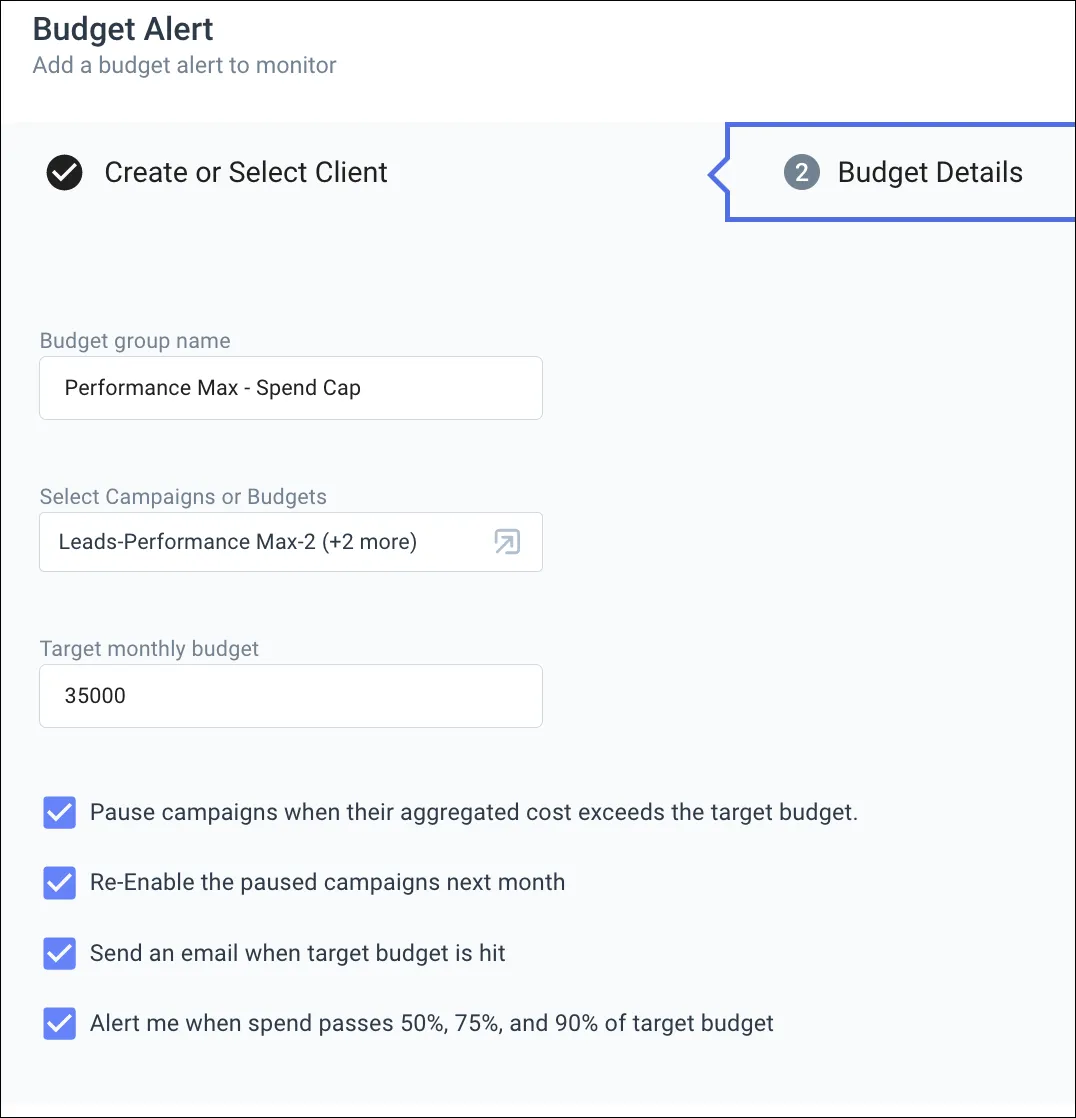
Task: Switch to the Budget Details step
Action: point(930,173)
